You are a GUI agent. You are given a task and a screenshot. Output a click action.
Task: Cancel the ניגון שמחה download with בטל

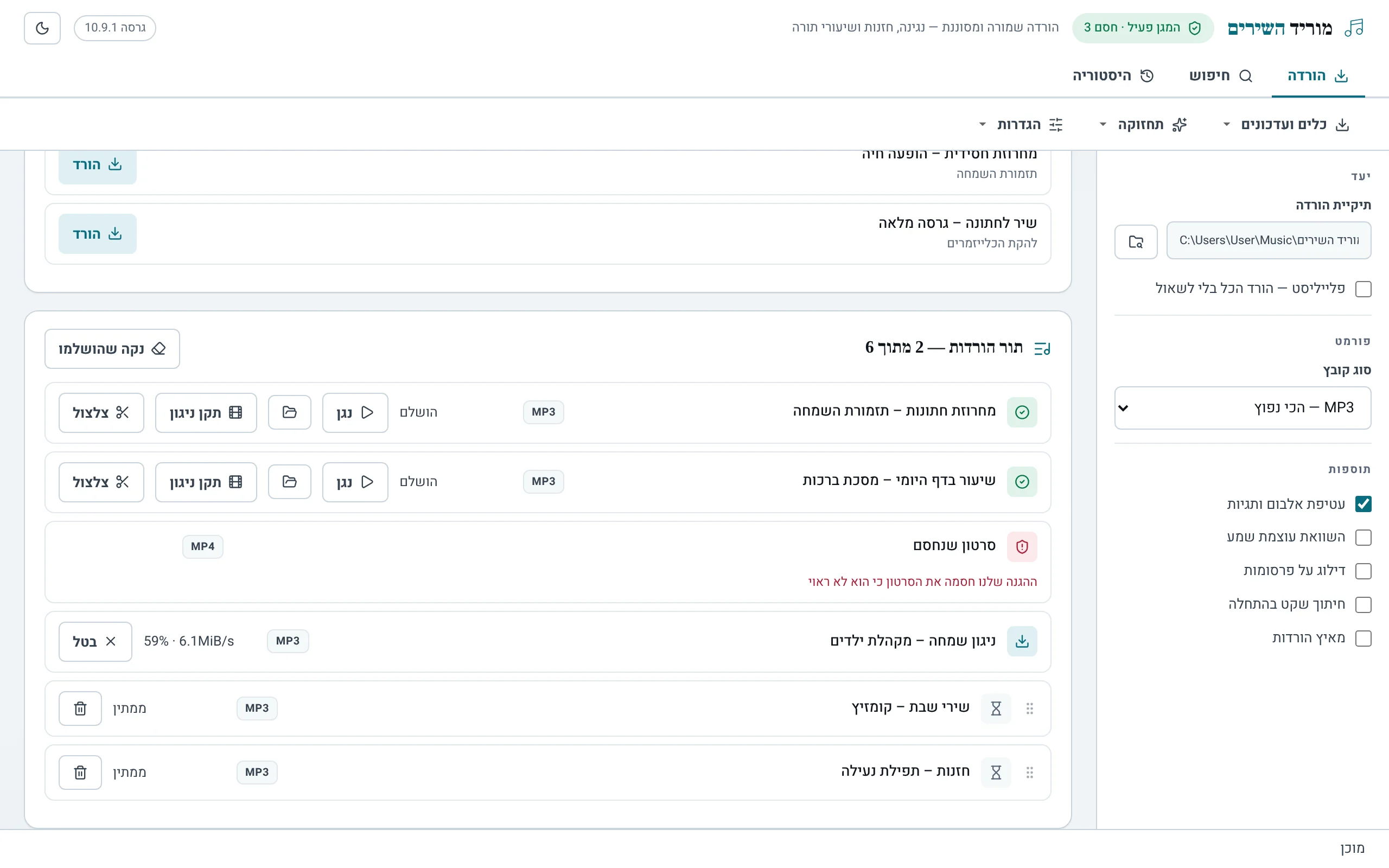tap(95, 642)
